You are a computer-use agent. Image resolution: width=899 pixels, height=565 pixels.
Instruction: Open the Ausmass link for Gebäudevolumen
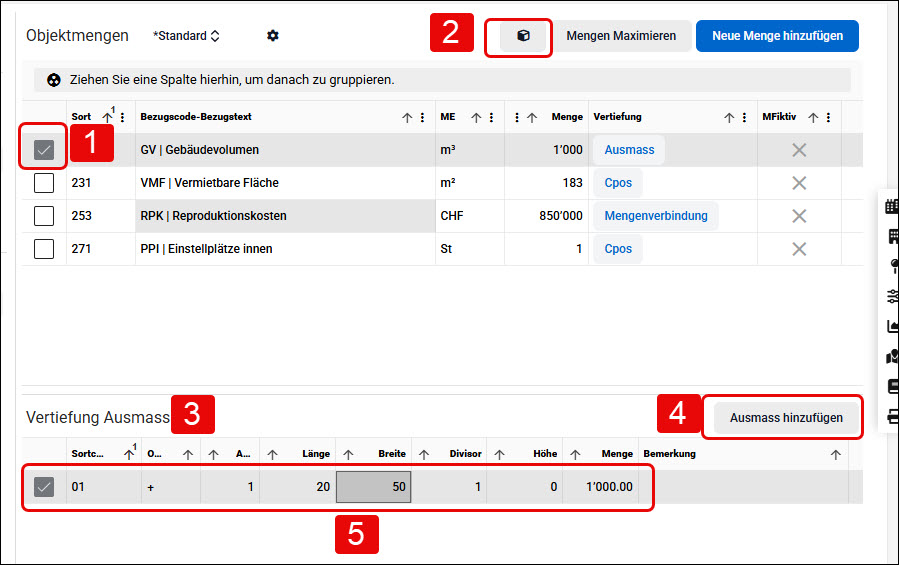[629, 150]
